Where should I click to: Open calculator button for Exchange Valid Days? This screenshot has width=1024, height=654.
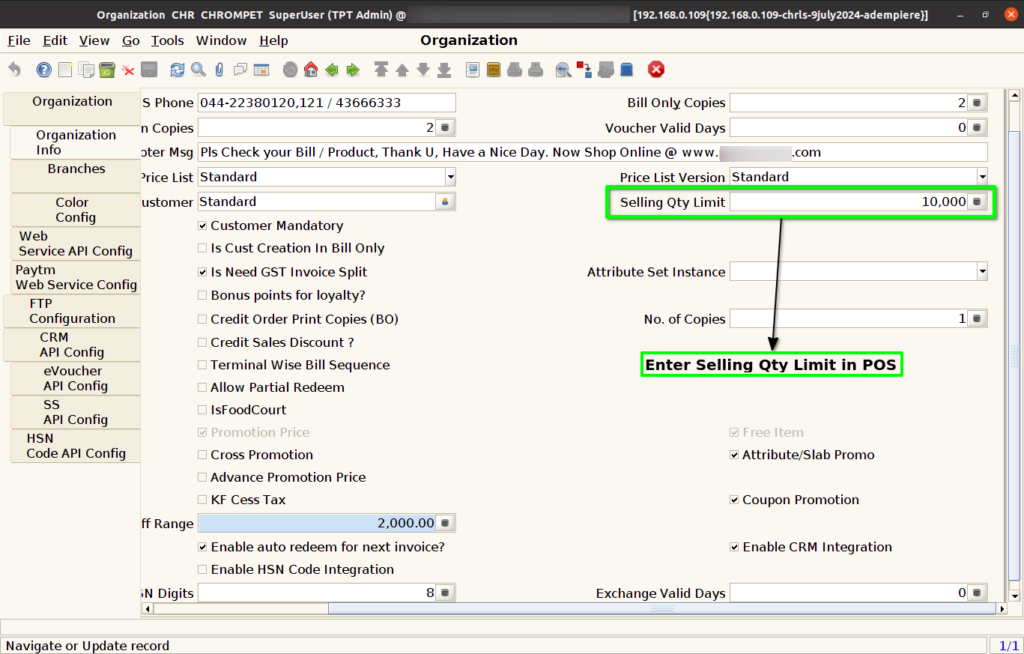point(977,593)
